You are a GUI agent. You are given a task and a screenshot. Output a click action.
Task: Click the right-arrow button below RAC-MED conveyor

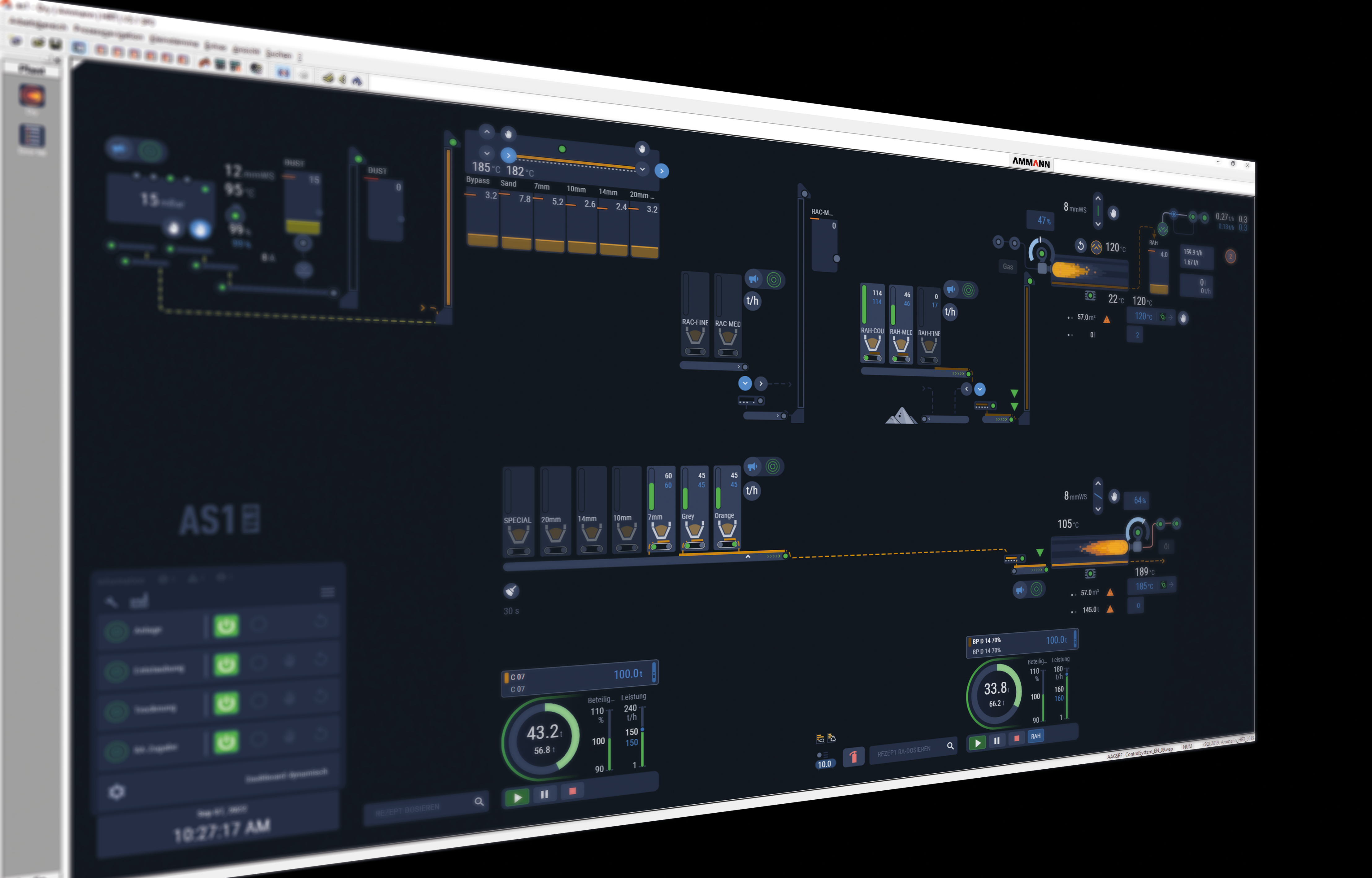761,384
